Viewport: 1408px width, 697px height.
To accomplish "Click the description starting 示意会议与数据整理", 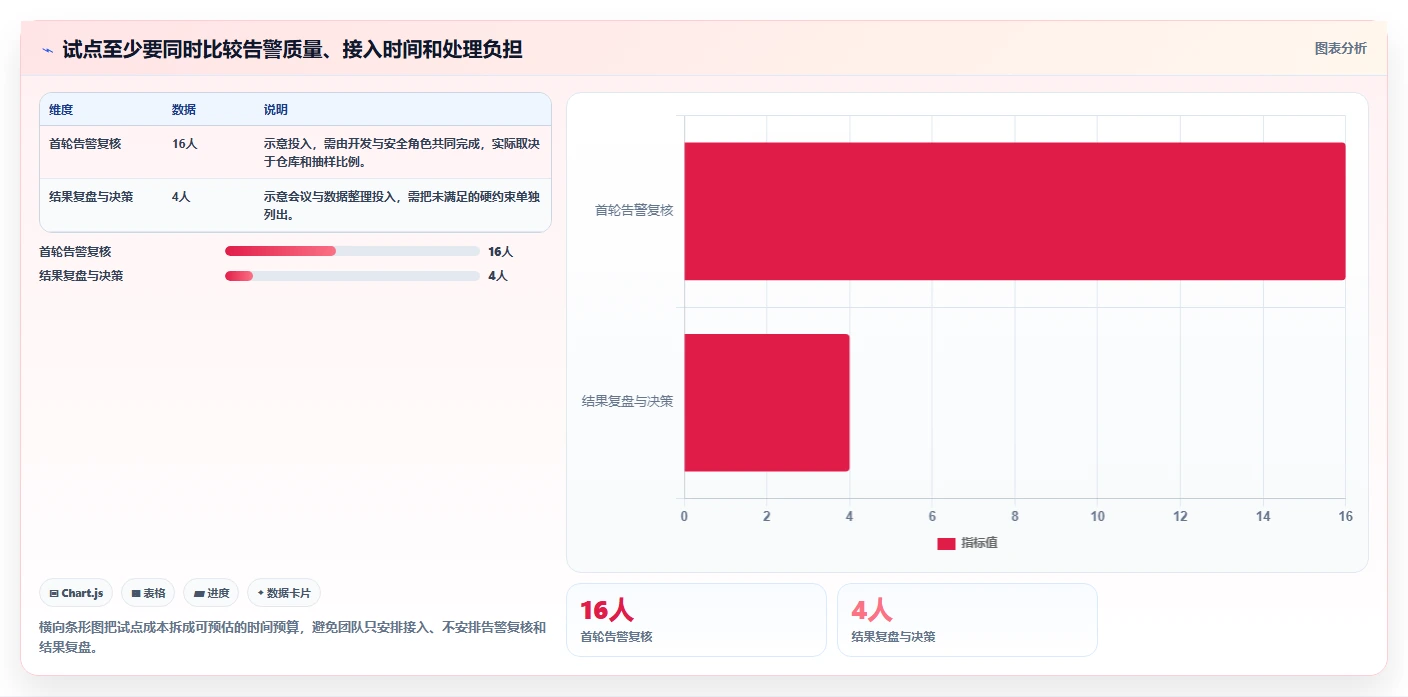I will pyautogui.click(x=402, y=206).
